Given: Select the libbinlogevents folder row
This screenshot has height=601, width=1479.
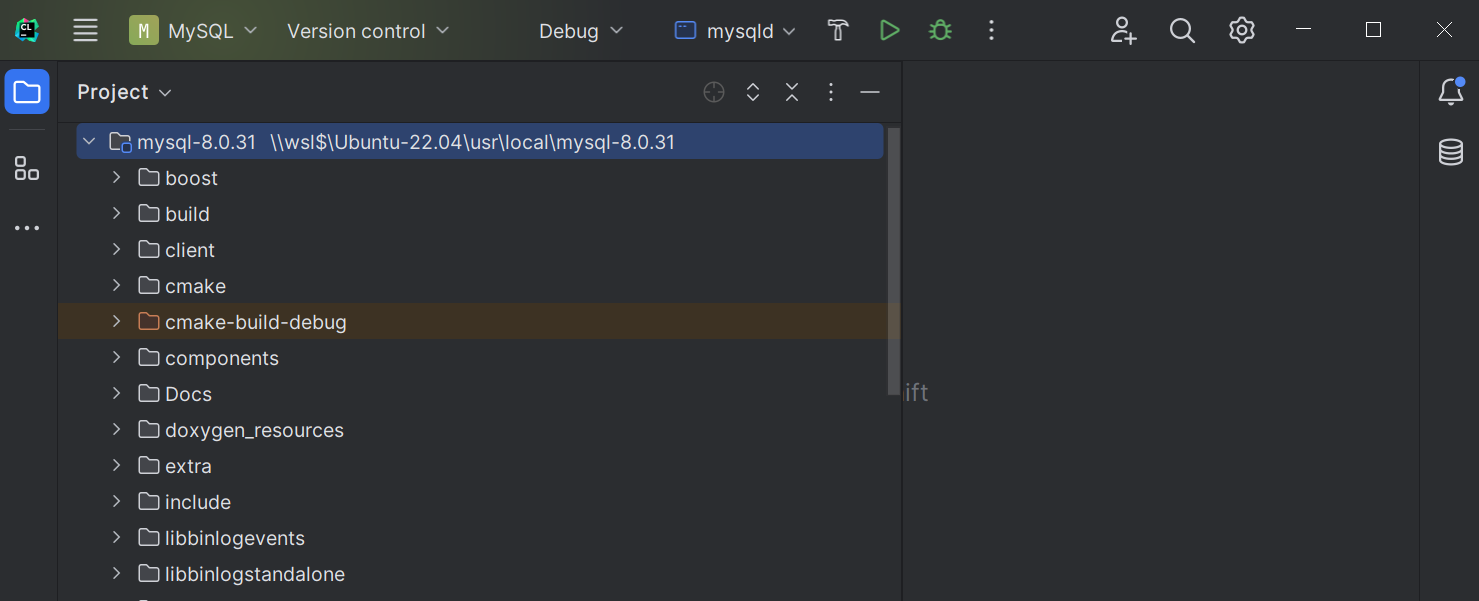Looking at the screenshot, I should (x=480, y=538).
